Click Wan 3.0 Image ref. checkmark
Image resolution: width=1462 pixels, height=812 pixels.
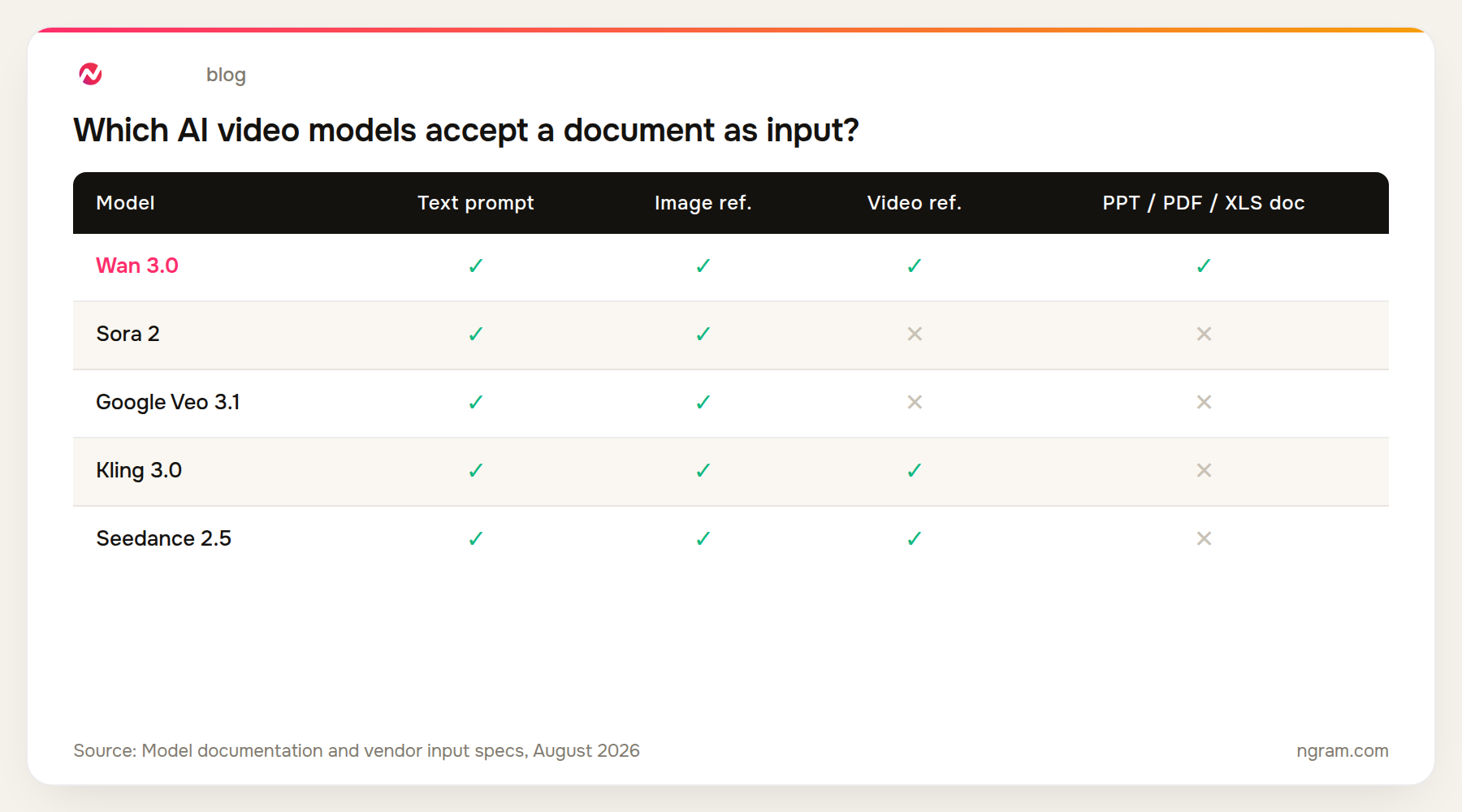(x=703, y=266)
